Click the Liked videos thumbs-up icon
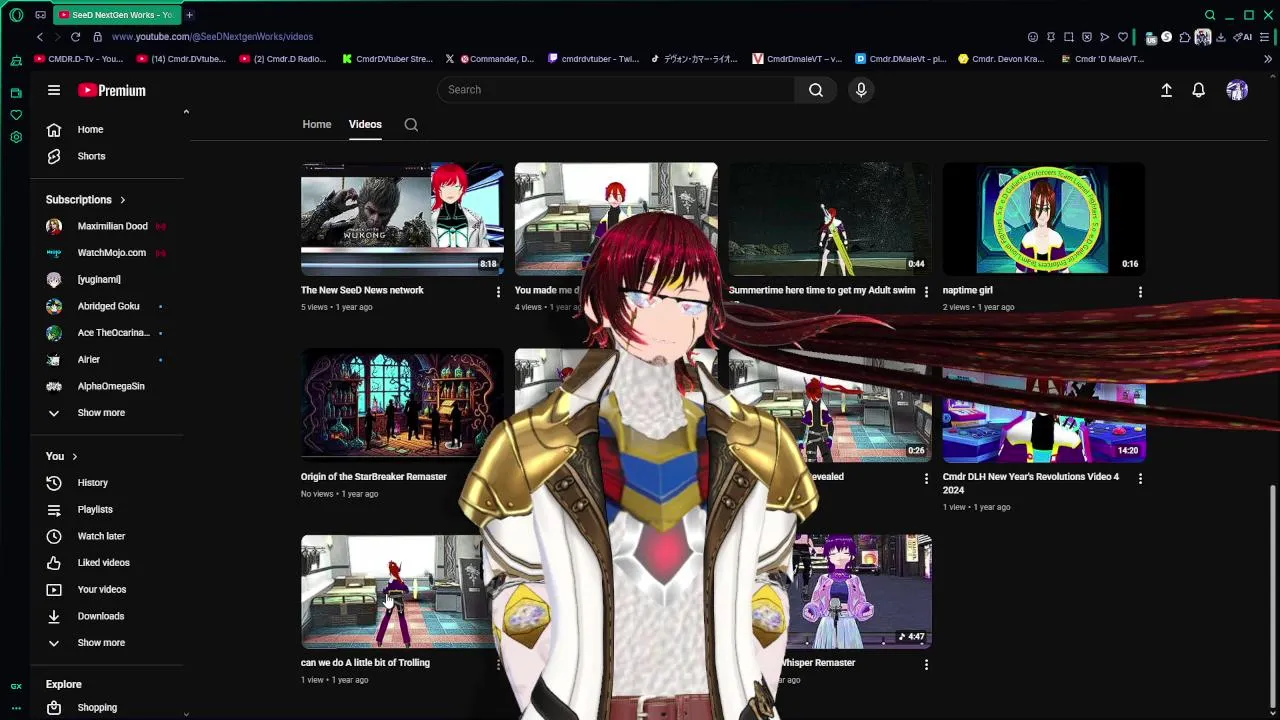The width and height of the screenshot is (1280, 720). tap(54, 563)
